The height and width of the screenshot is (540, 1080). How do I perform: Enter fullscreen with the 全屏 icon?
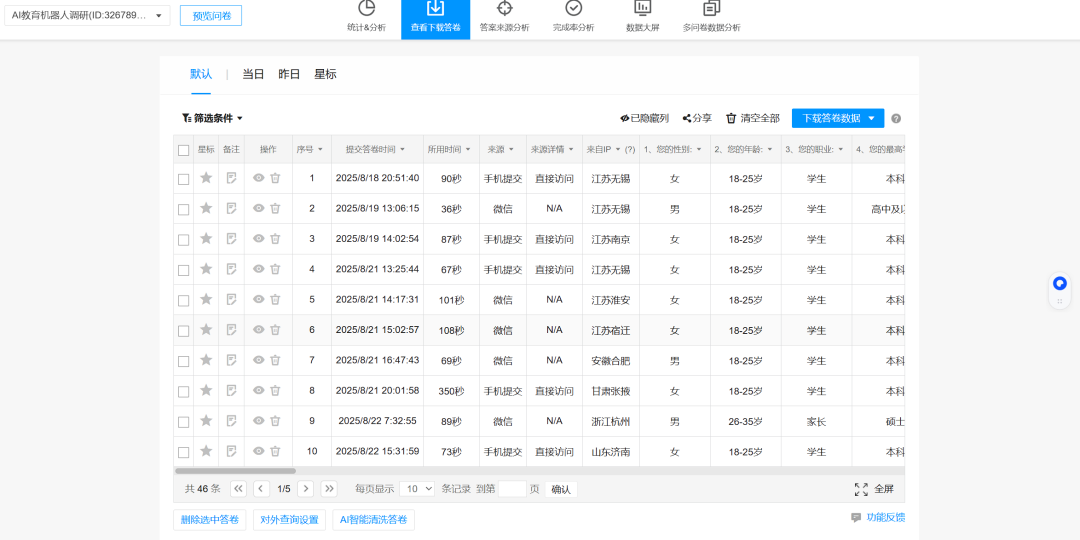pyautogui.click(x=861, y=489)
